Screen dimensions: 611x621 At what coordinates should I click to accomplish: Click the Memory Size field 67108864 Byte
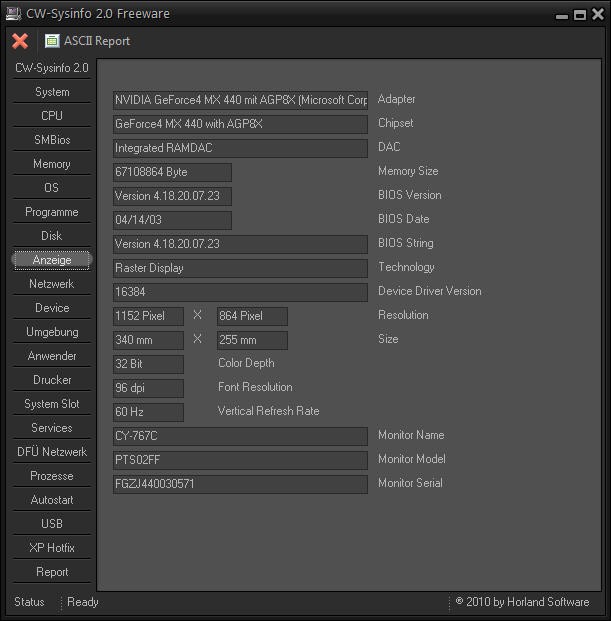pyautogui.click(x=172, y=172)
